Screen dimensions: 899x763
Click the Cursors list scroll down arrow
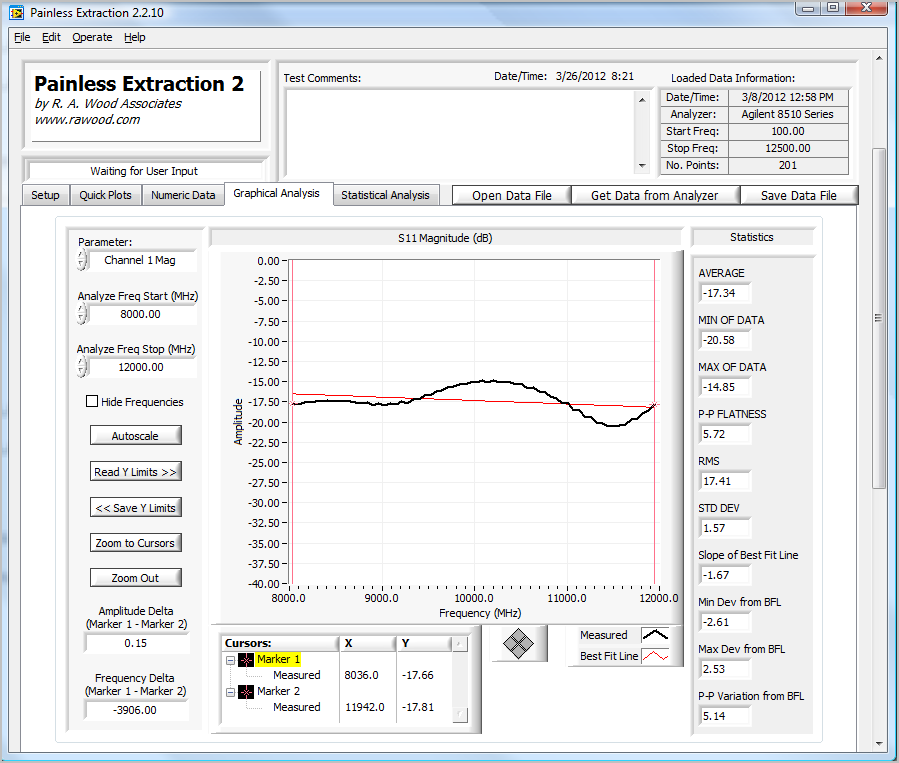(460, 714)
